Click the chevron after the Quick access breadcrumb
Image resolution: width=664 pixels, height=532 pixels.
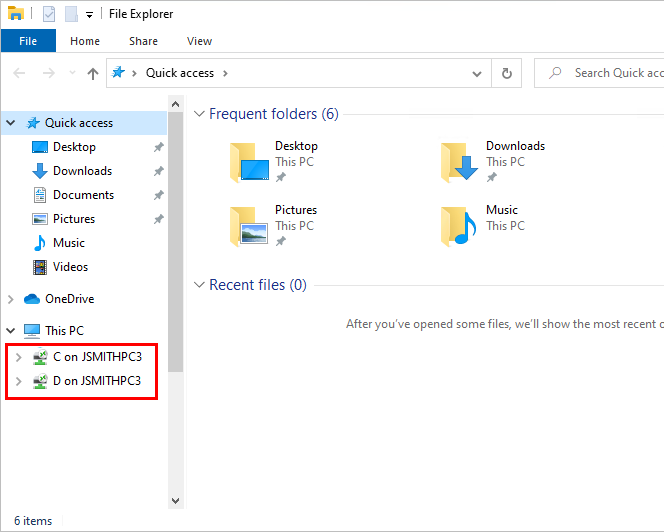coord(225,73)
